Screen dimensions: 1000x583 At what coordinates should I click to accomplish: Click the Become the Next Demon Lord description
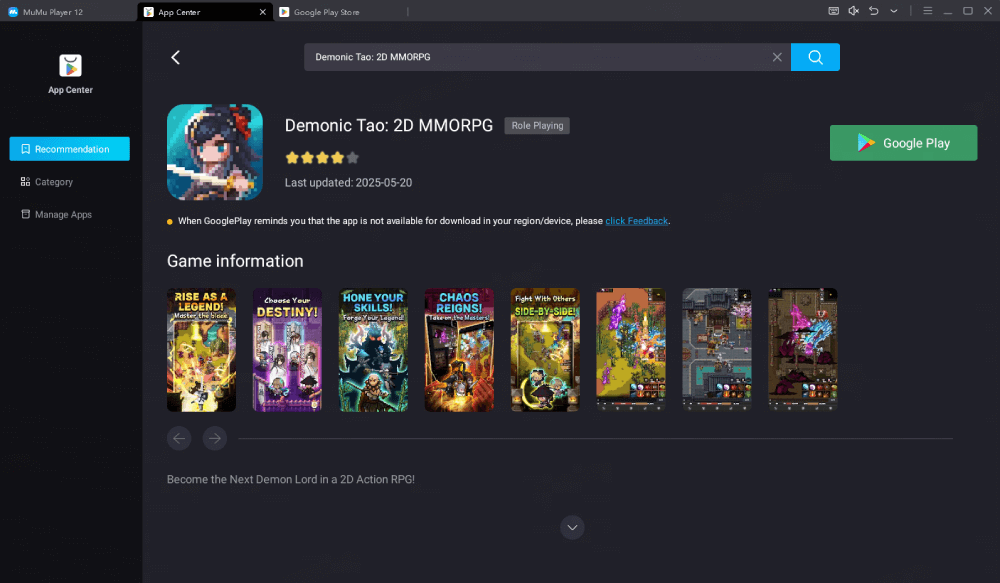tap(291, 479)
